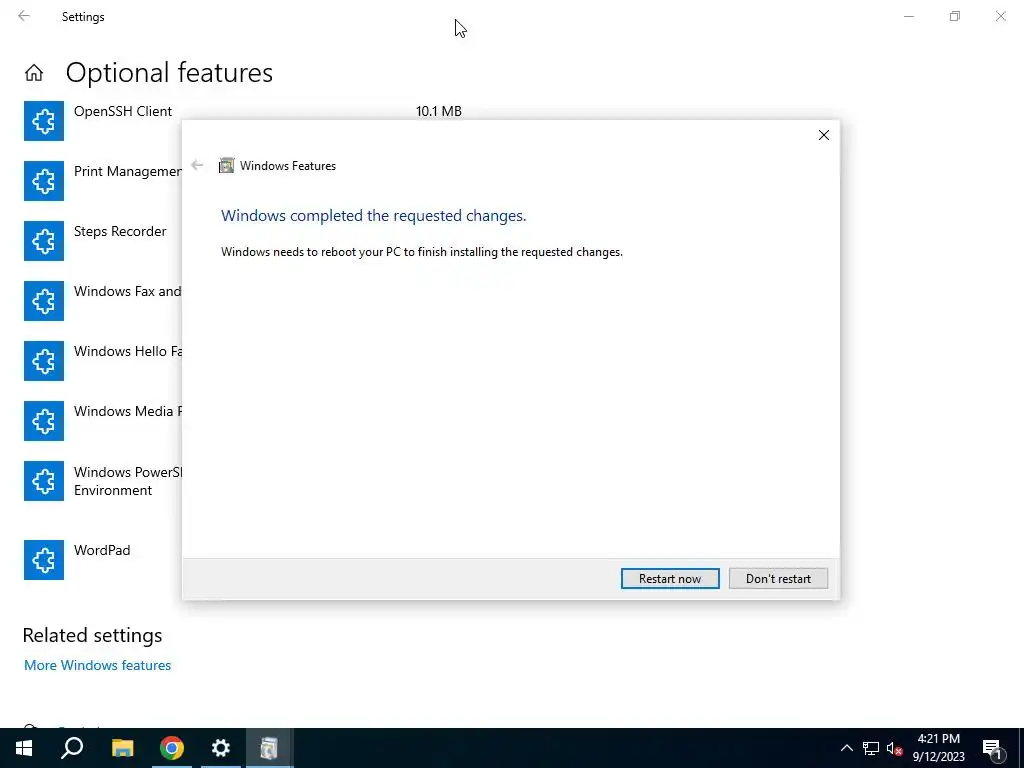The width and height of the screenshot is (1024, 768).
Task: Select Windows Fax and Scan icon
Action: (x=44, y=301)
